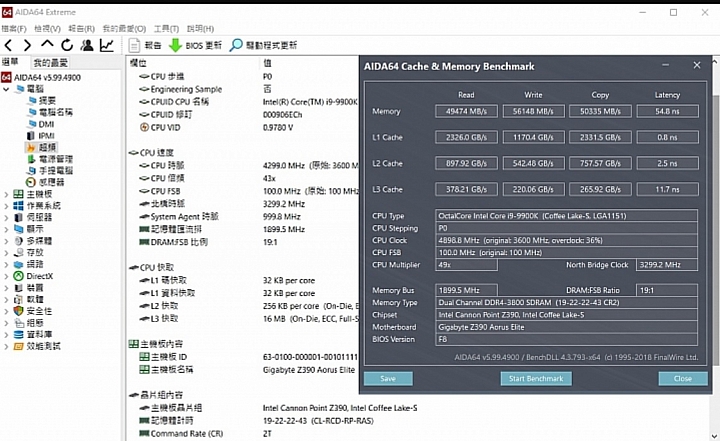Click the green arrow BIOS 更新 button
Image resolution: width=720 pixels, height=441 pixels.
[196, 45]
